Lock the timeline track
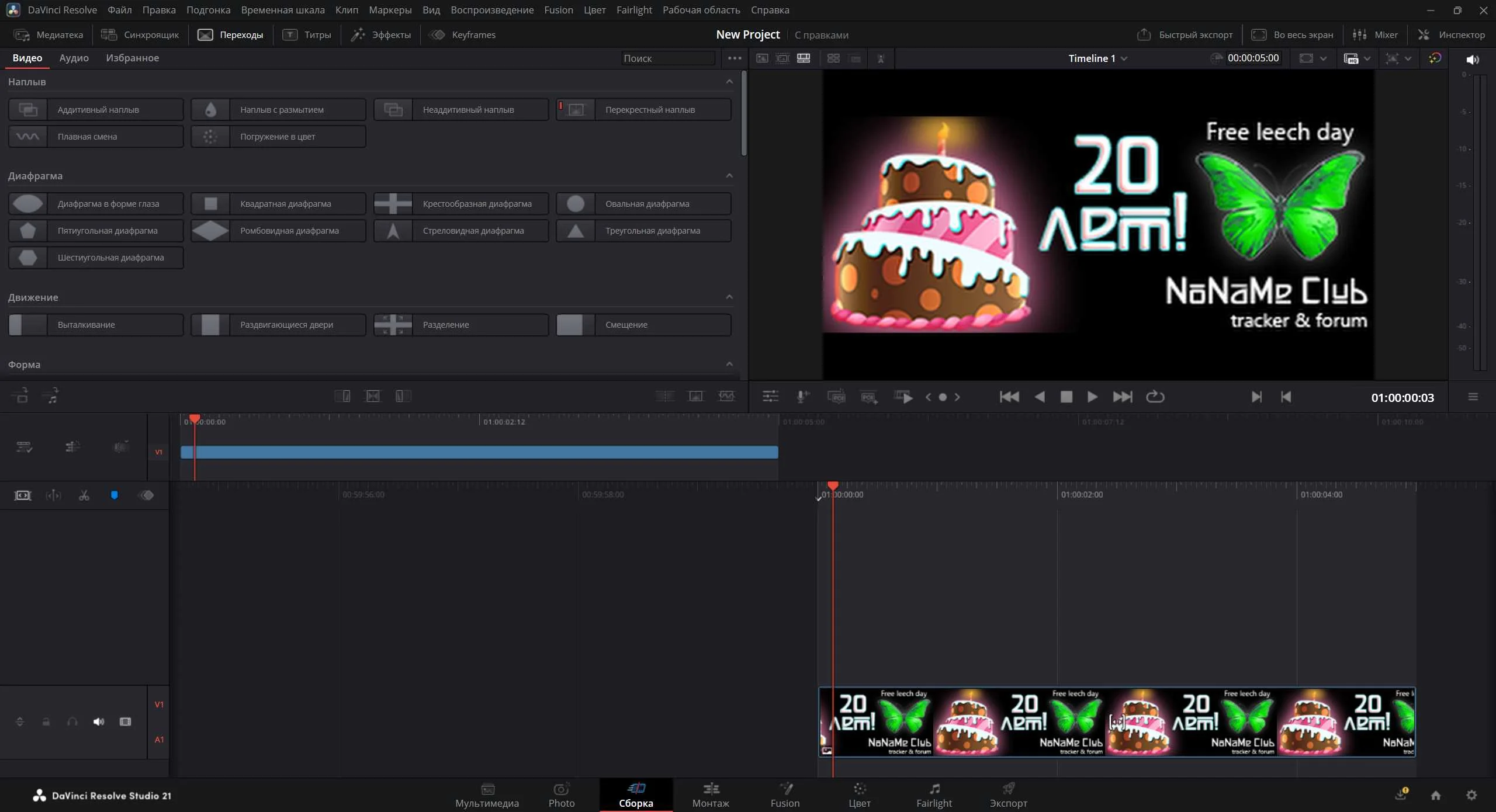 point(46,722)
